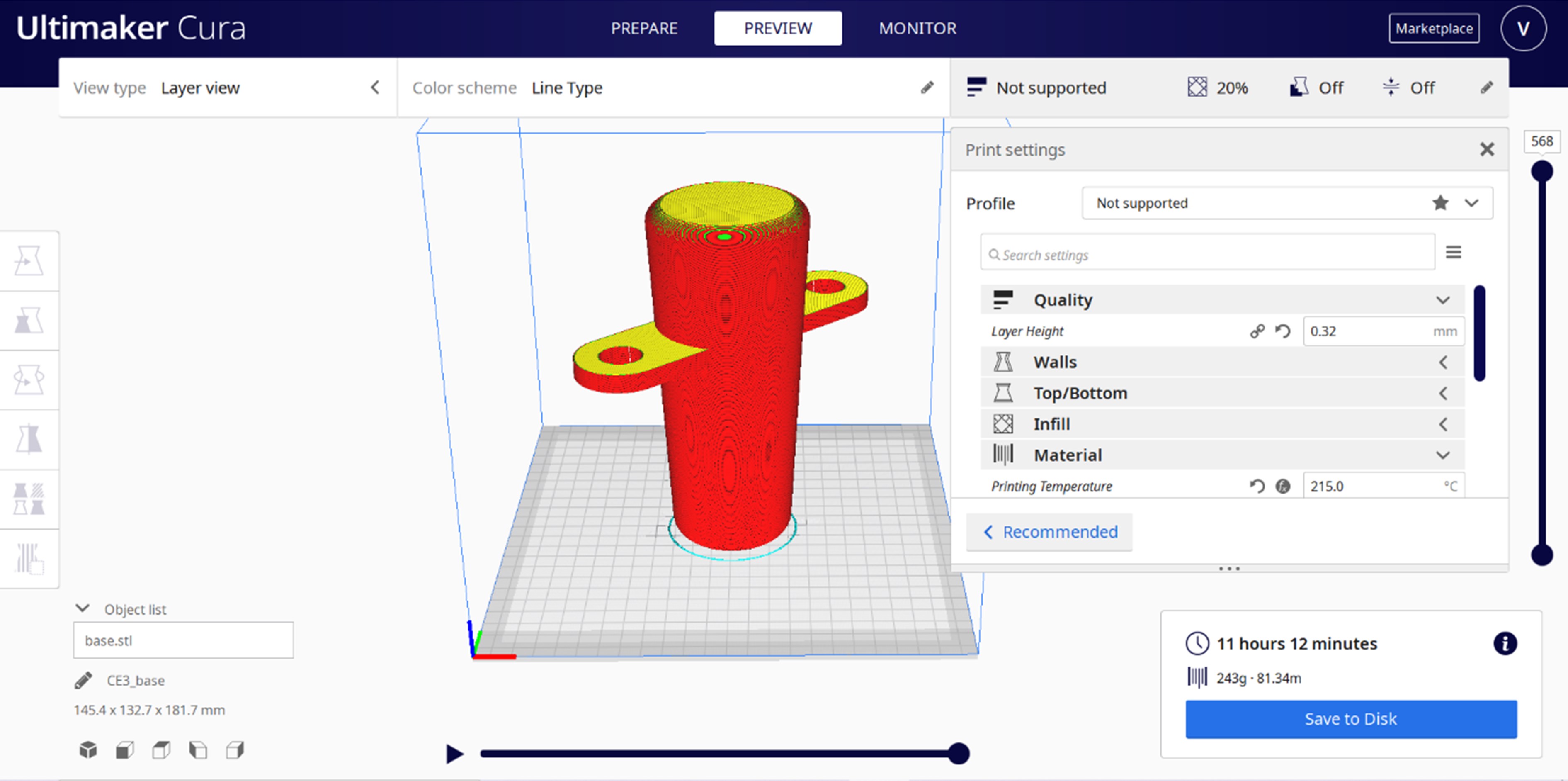Click the Search settings field
1568x781 pixels.
pos(1207,252)
